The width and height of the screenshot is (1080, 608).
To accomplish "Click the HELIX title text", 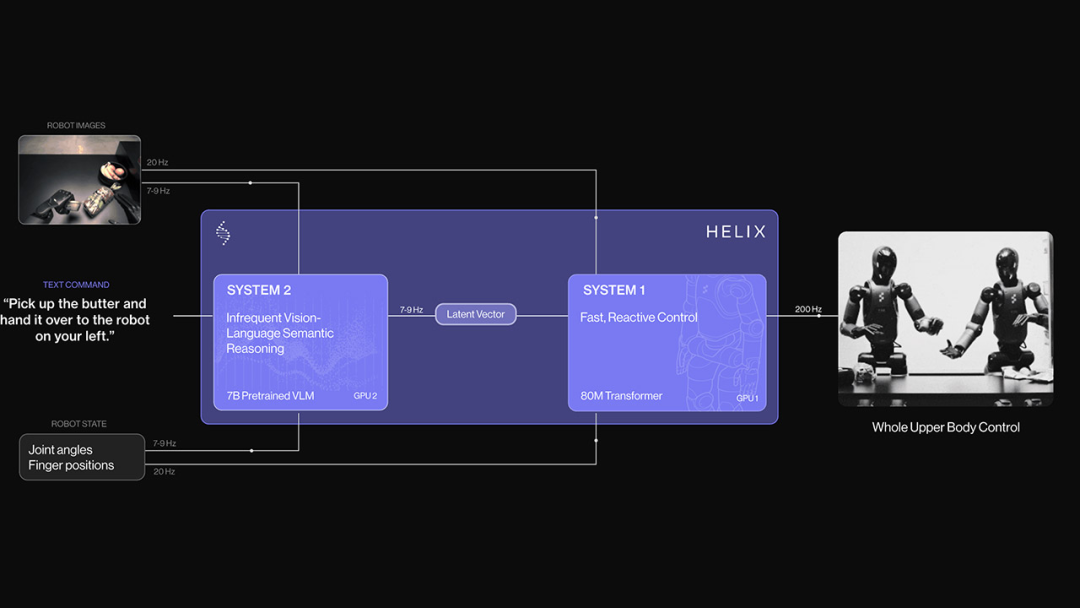I will pos(735,232).
